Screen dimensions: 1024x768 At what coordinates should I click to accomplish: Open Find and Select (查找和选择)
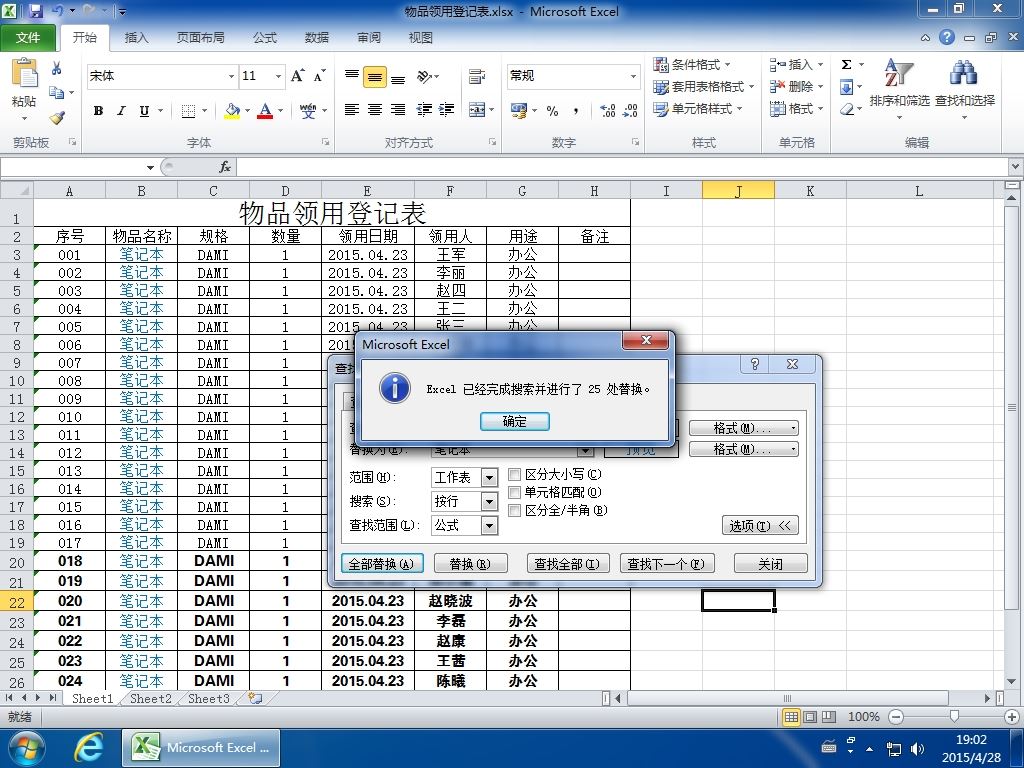tap(965, 88)
